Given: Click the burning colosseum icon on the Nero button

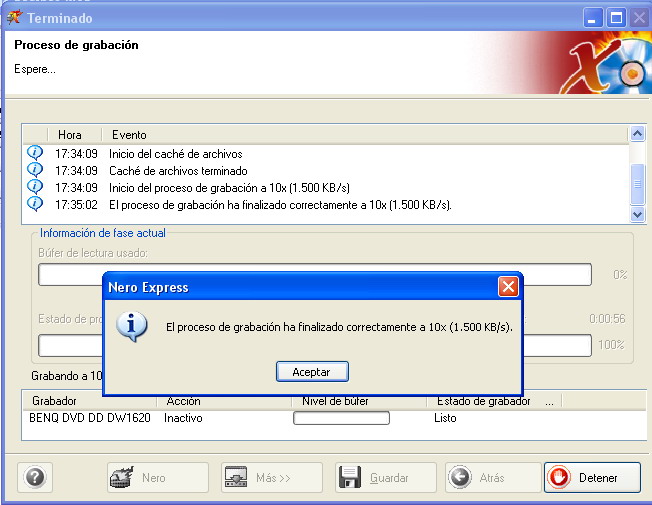Looking at the screenshot, I should (x=121, y=477).
